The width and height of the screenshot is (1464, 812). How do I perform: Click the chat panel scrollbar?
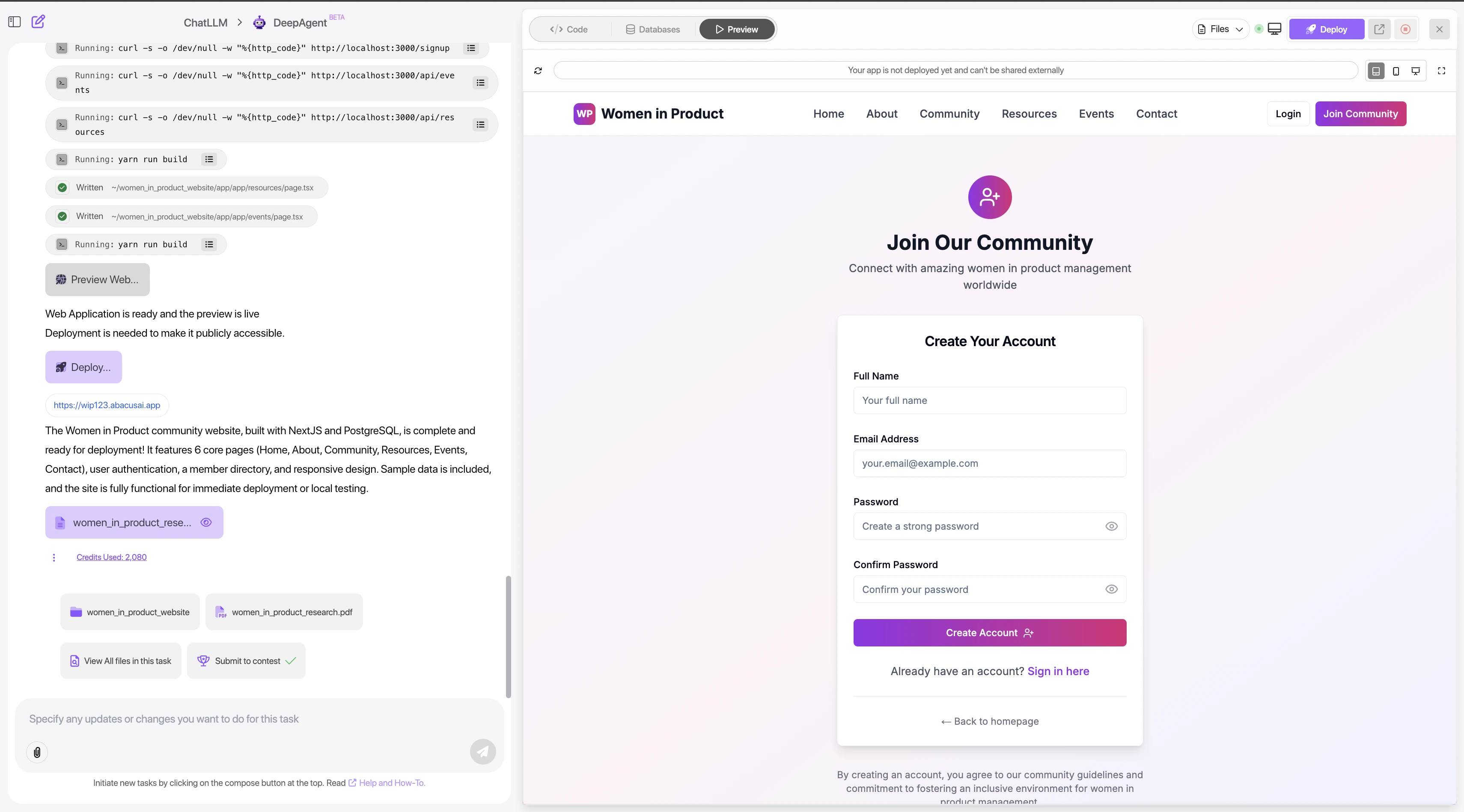coord(508,636)
